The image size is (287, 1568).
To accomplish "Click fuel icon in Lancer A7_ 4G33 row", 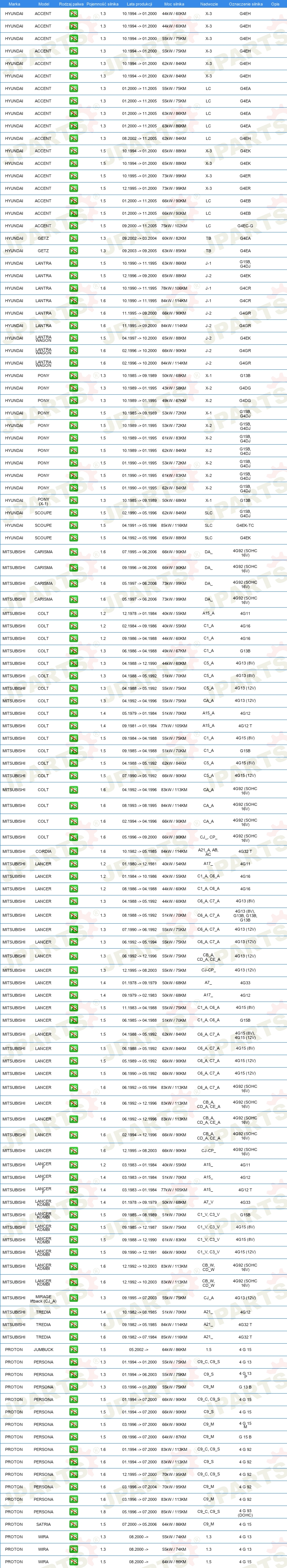I will point(73,983).
